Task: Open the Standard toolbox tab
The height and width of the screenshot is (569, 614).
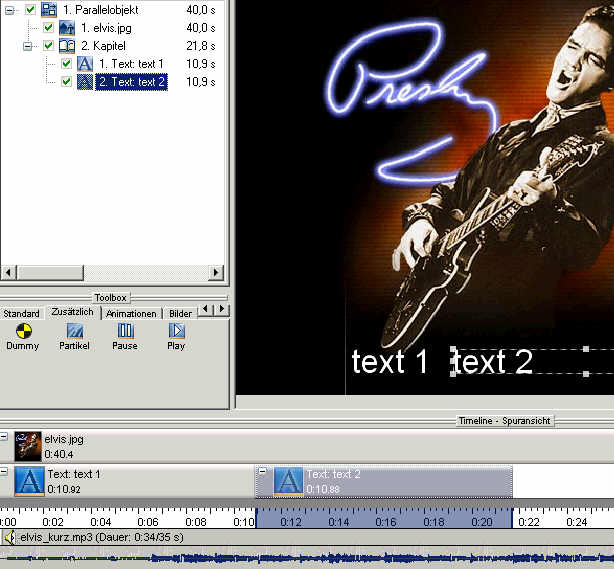Action: (x=21, y=314)
